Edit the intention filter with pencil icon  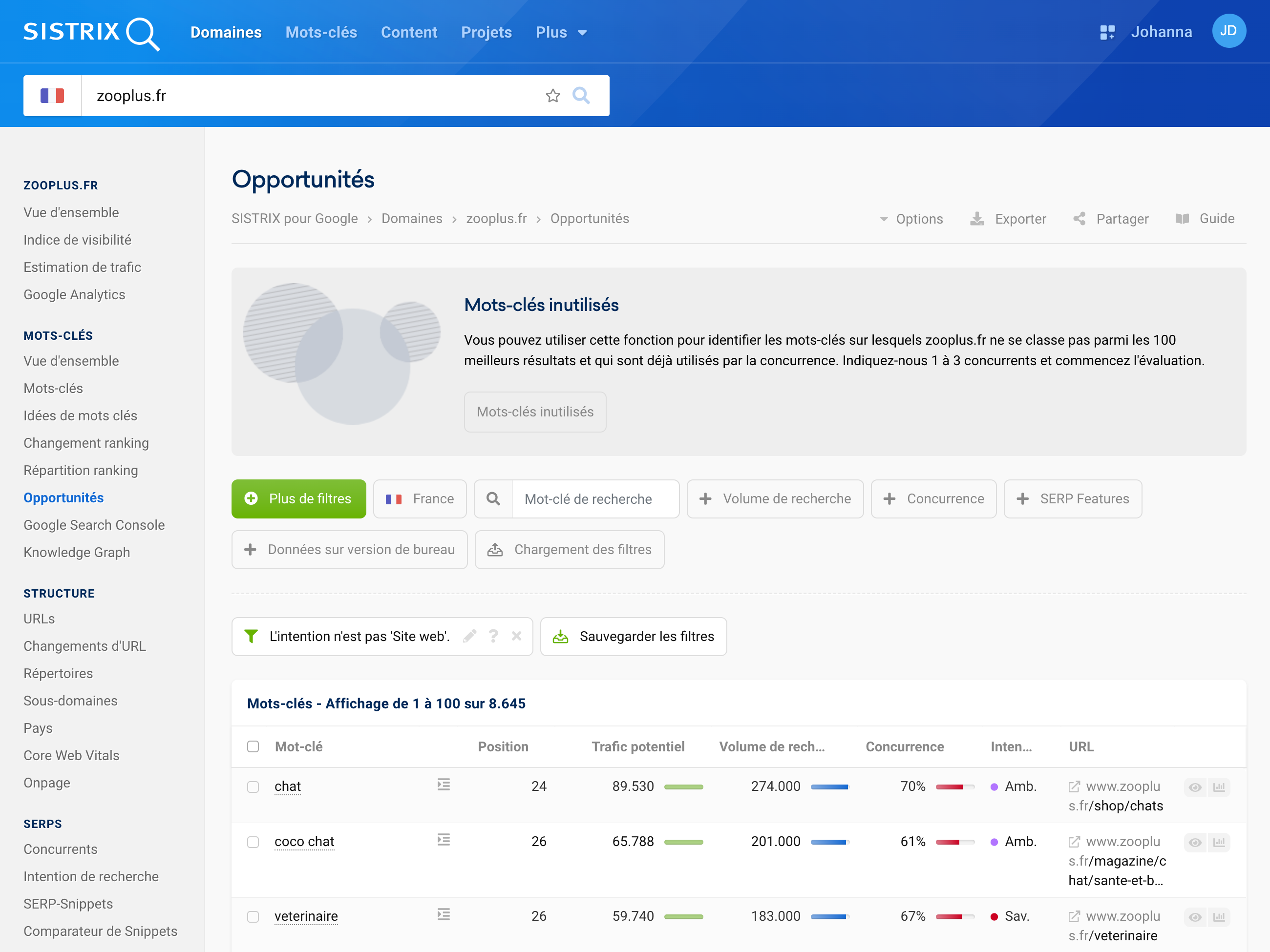[x=469, y=636]
